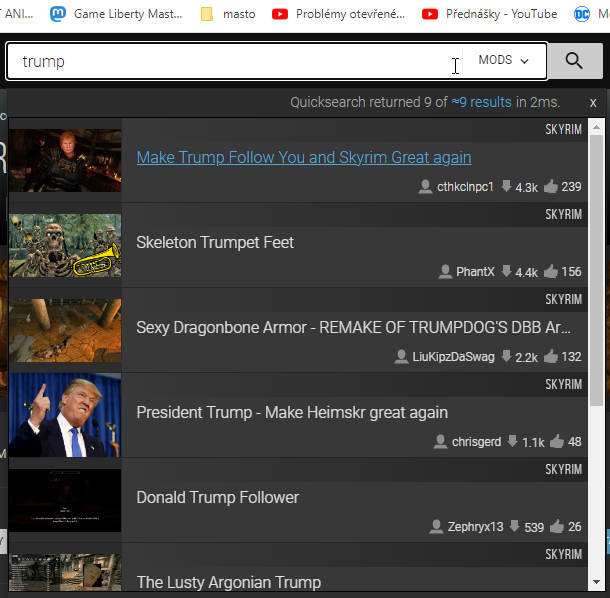Click the trump search input field
This screenshot has width=610, height=598.
point(235,61)
